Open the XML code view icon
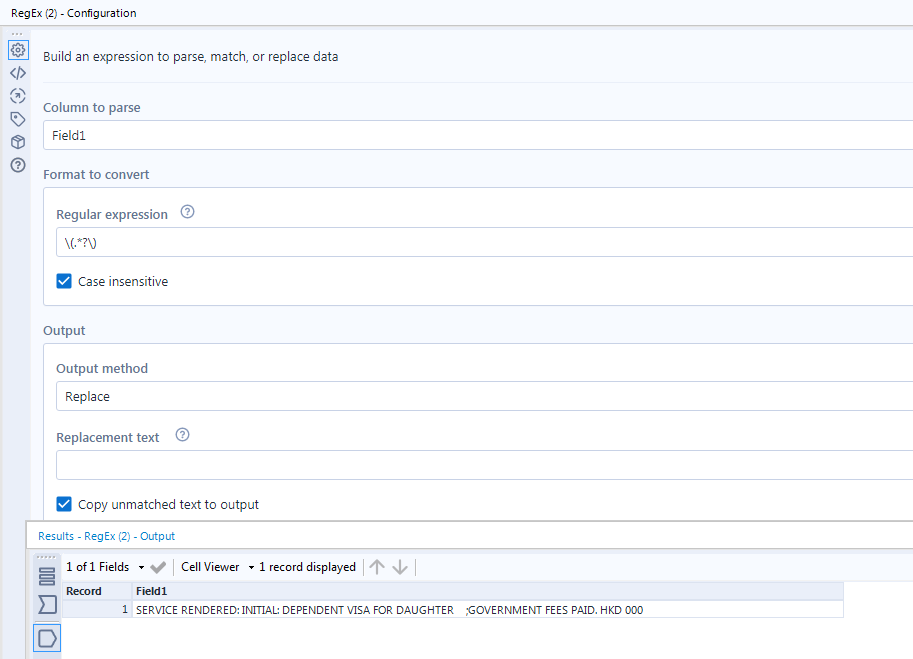Screen dimensions: 913x659 [x=18, y=73]
